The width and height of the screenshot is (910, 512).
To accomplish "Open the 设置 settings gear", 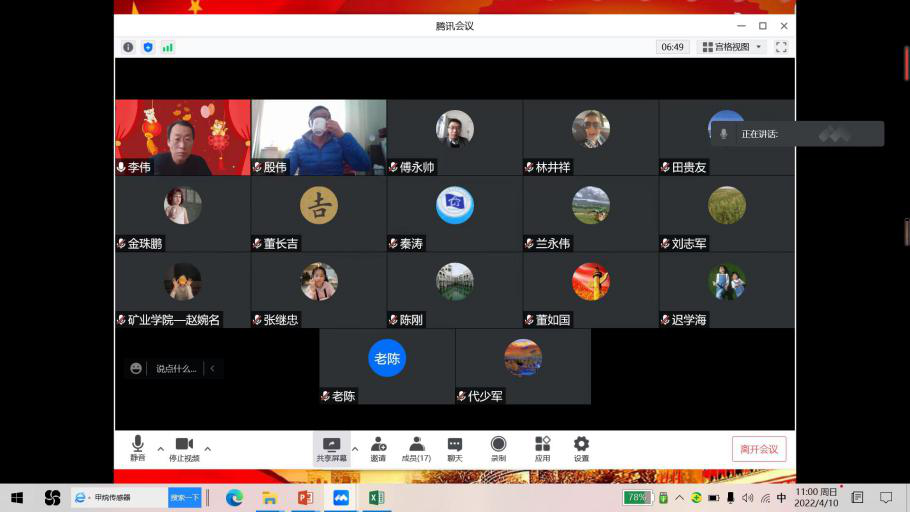I will click(581, 448).
